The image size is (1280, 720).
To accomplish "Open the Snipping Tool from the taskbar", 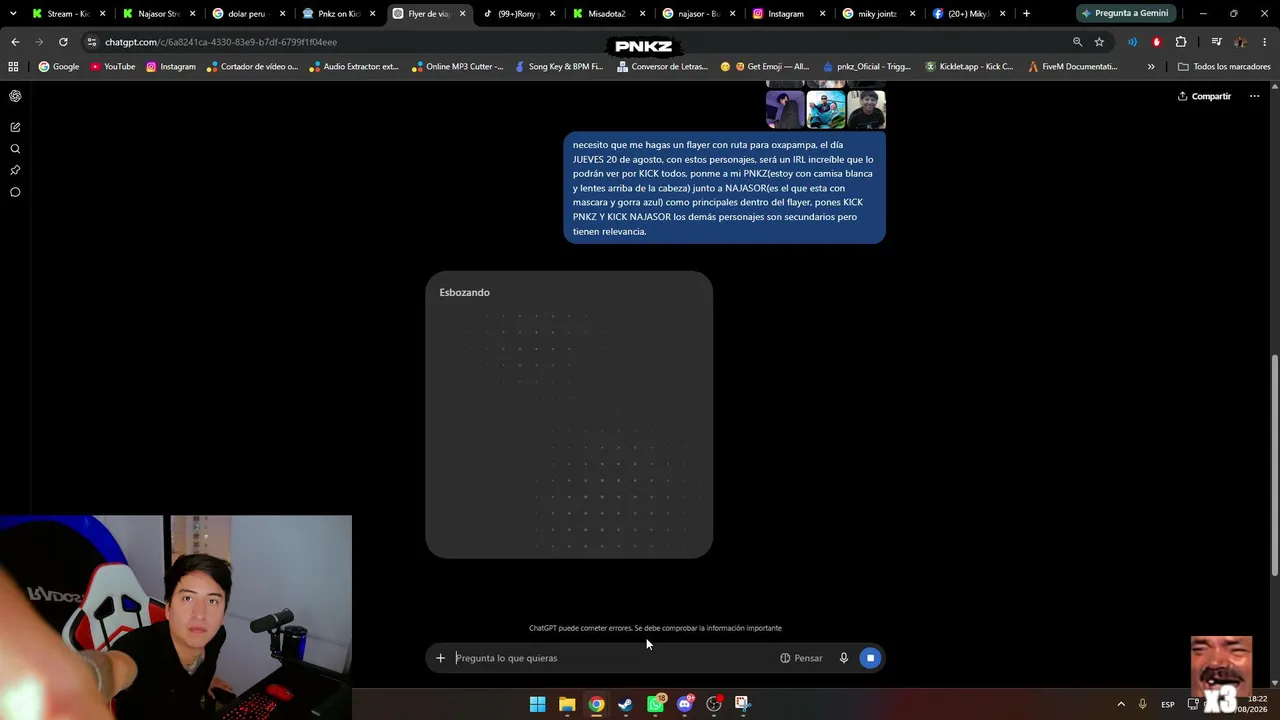I will (742, 704).
